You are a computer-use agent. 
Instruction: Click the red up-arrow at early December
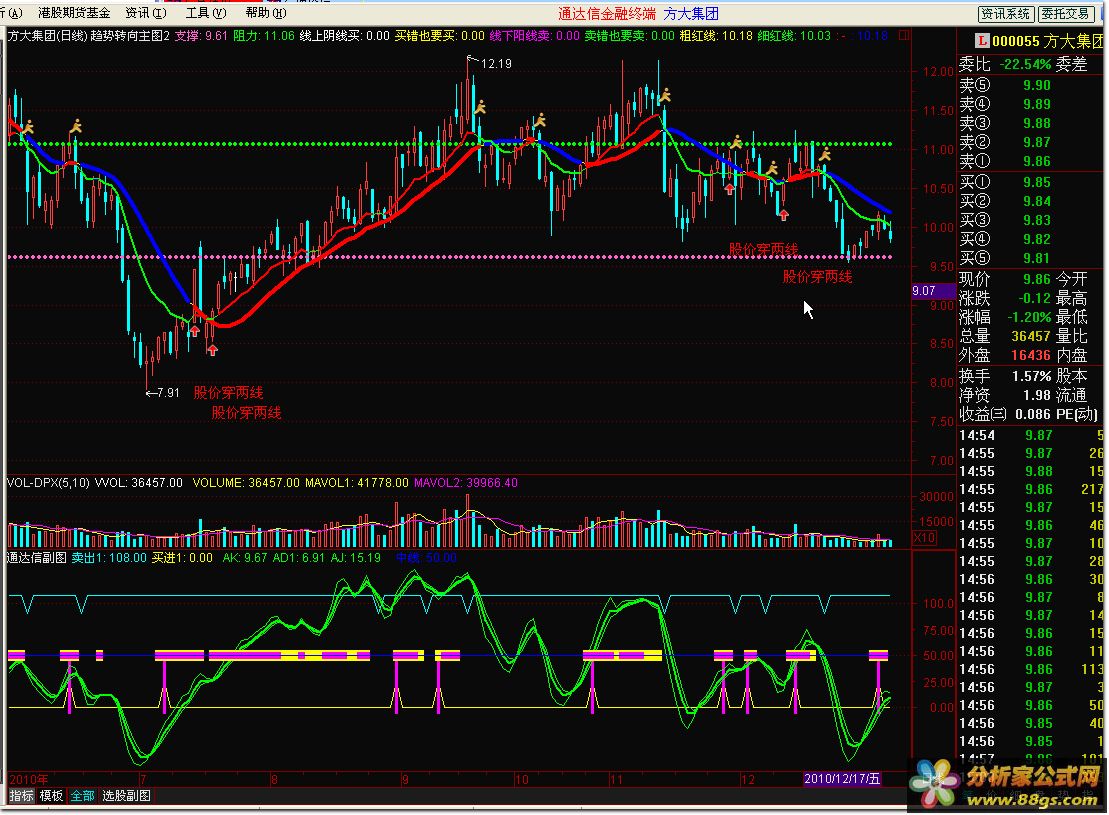pos(730,189)
